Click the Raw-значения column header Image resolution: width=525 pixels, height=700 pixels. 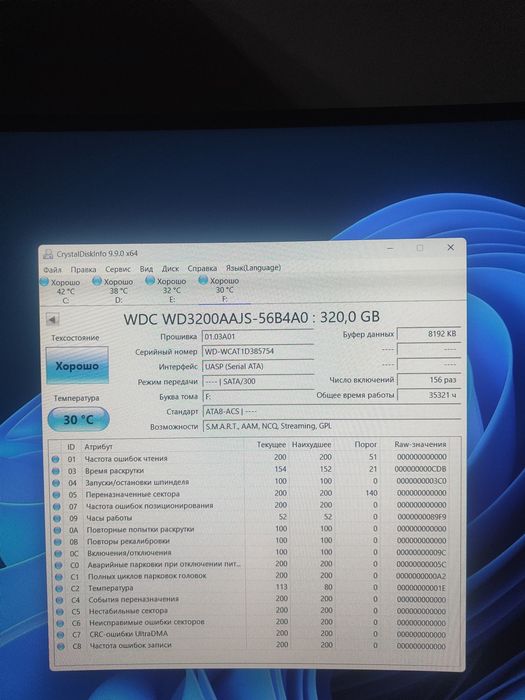point(420,444)
